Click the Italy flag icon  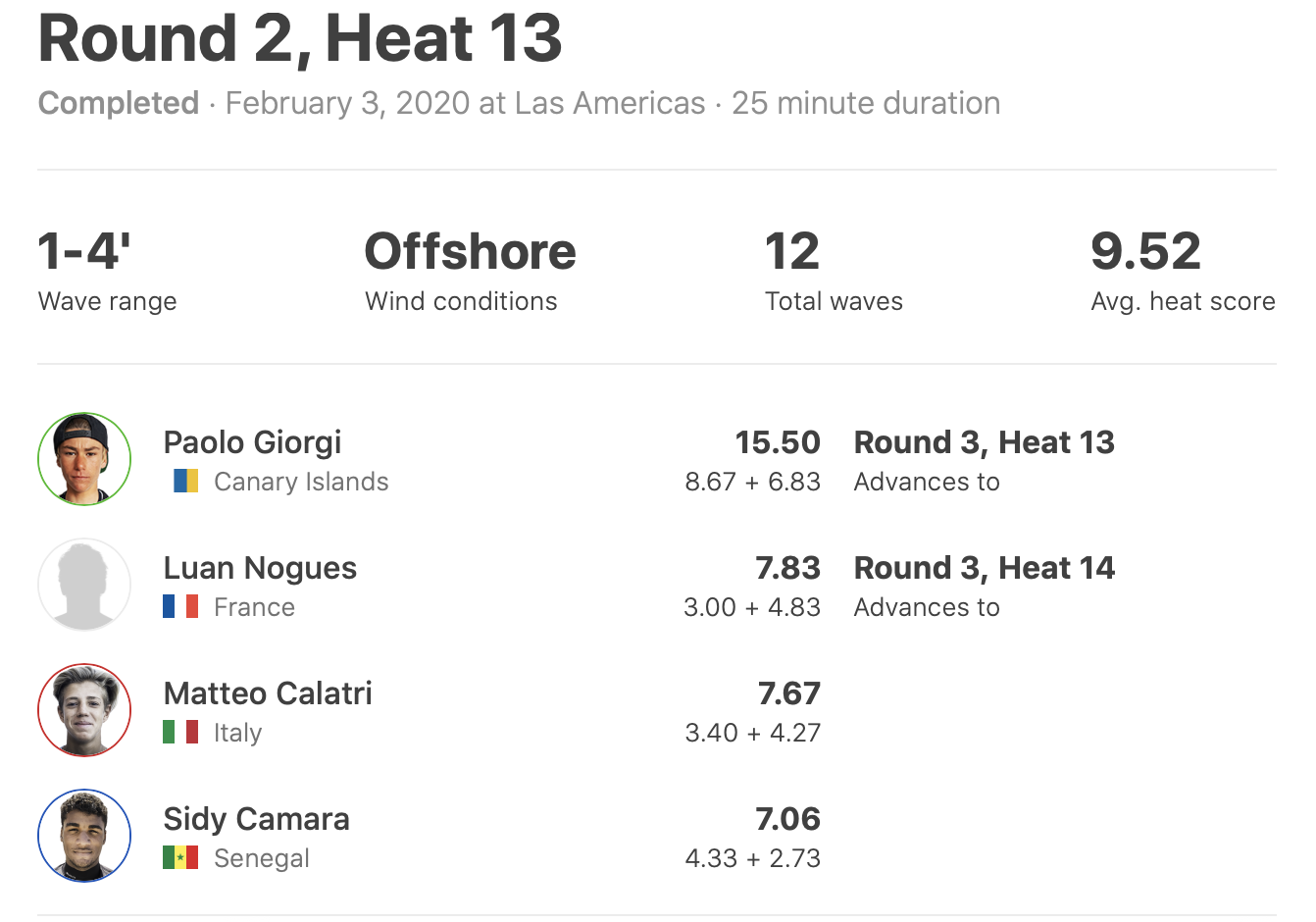click(x=180, y=733)
